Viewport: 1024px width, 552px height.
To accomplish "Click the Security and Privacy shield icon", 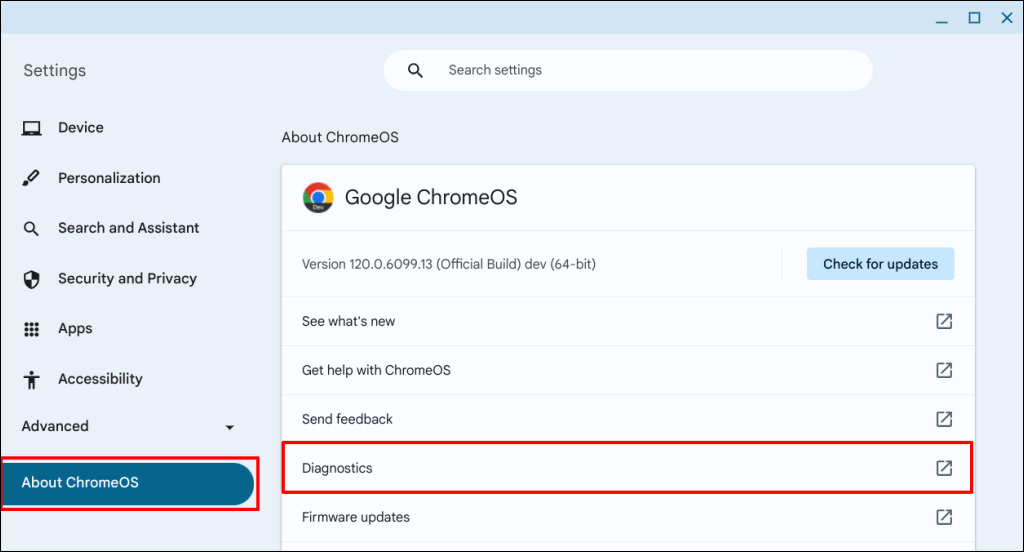I will tap(32, 279).
